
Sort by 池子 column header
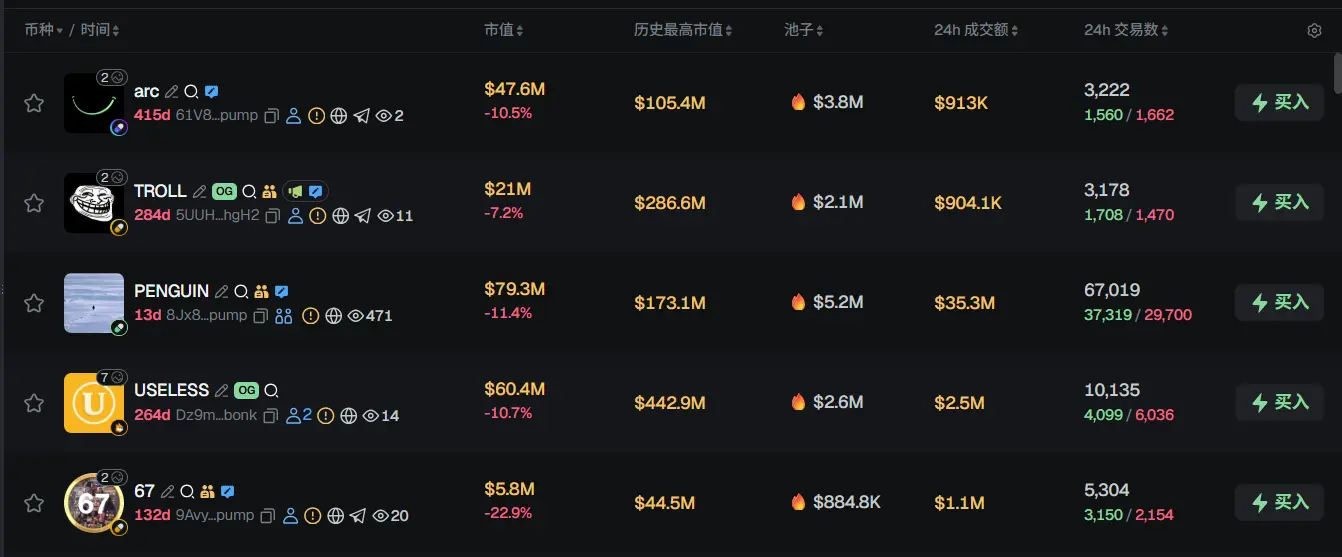click(x=804, y=31)
